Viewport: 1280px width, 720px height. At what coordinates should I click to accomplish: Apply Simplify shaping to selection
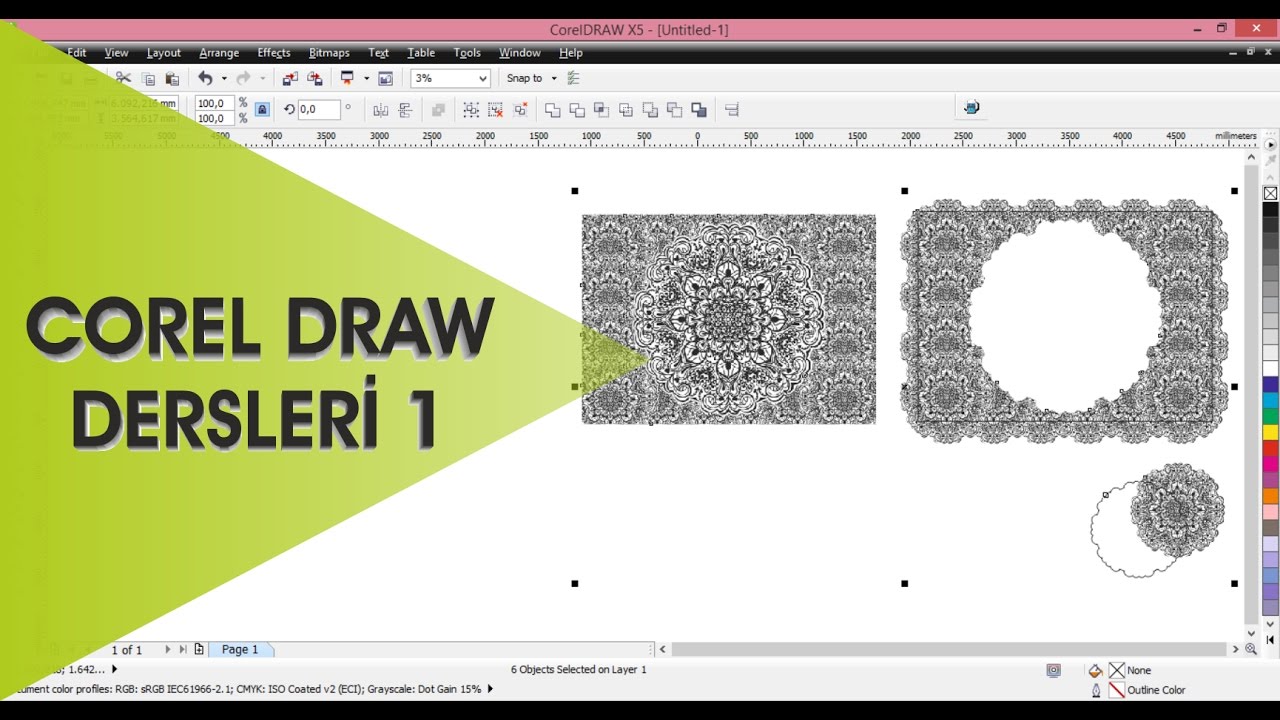[x=626, y=110]
